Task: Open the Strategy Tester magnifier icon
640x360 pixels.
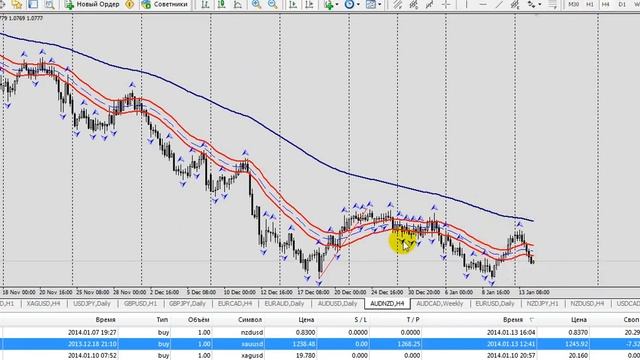Action: click(49, 4)
